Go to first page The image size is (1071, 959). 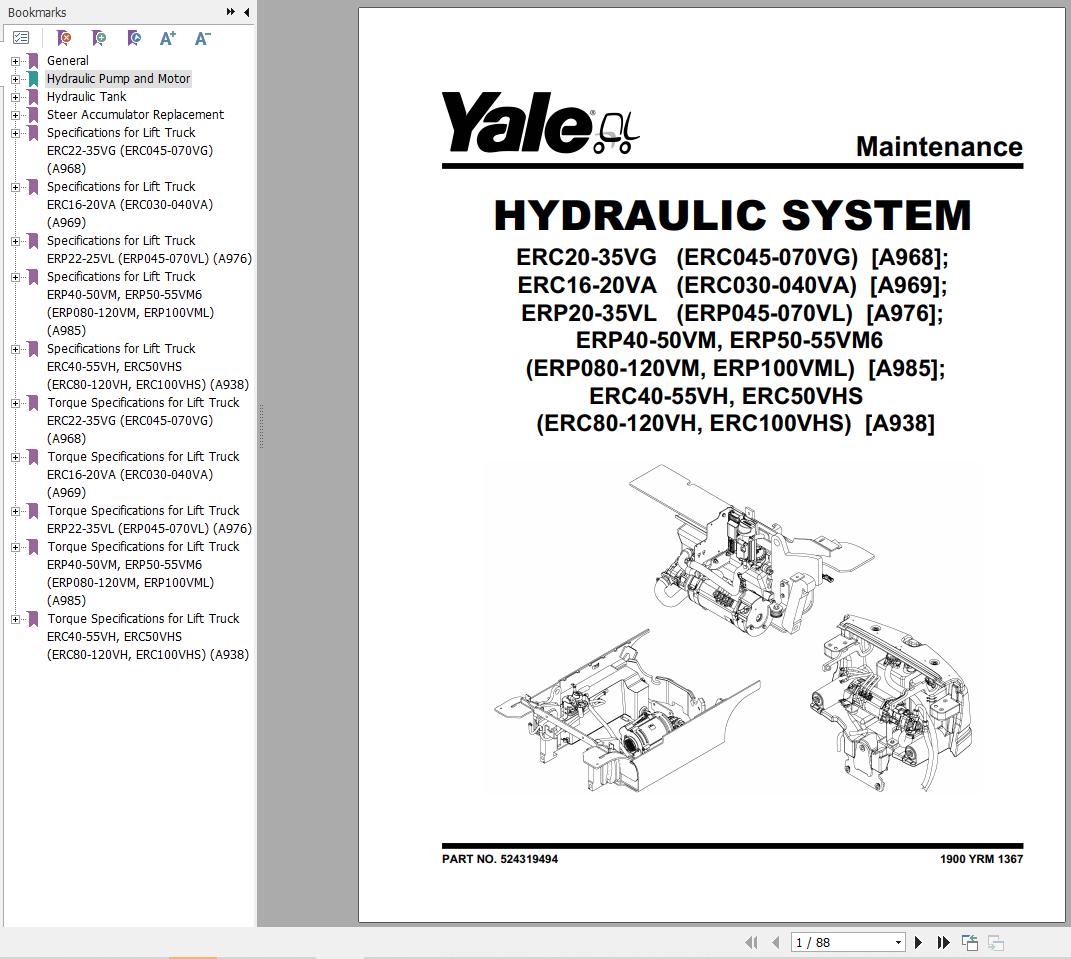pyautogui.click(x=751, y=943)
